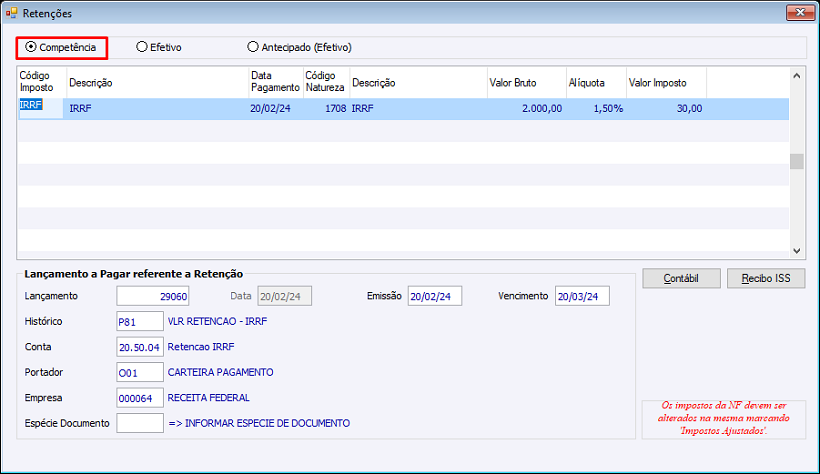
Task: Click the Empresa field 000064
Action: coord(140,398)
